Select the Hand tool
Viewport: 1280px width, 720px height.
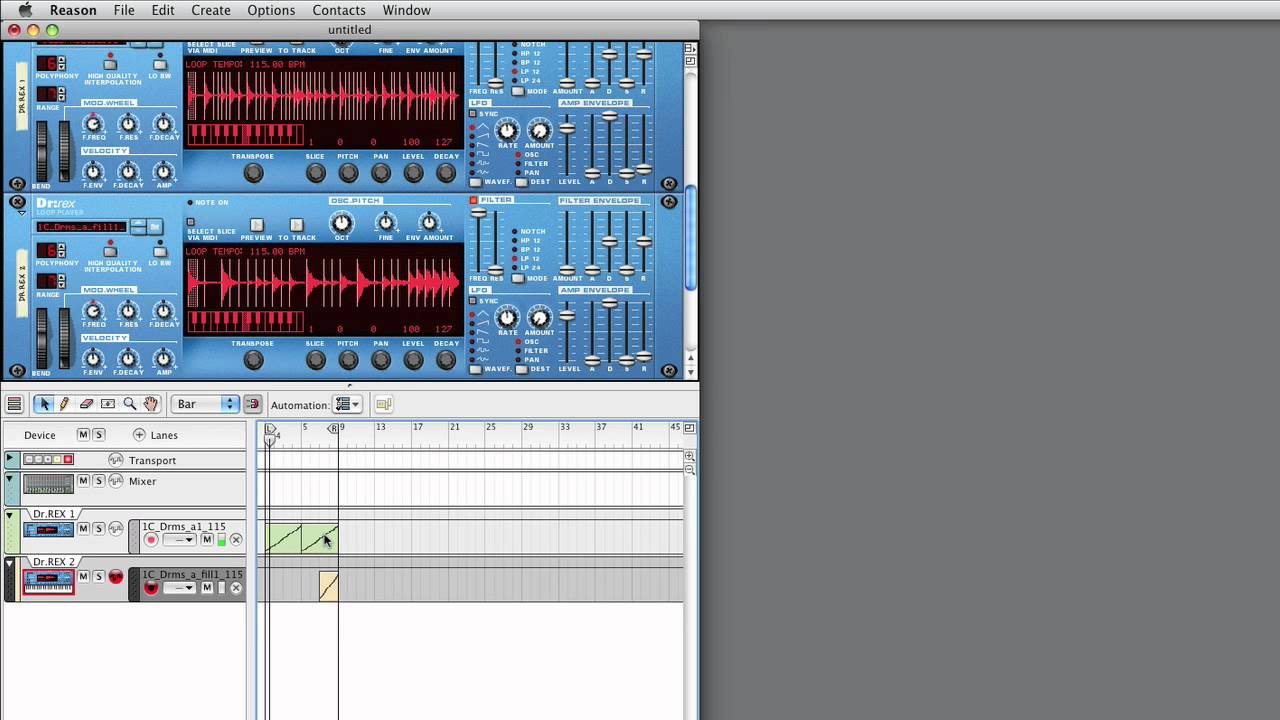click(150, 404)
